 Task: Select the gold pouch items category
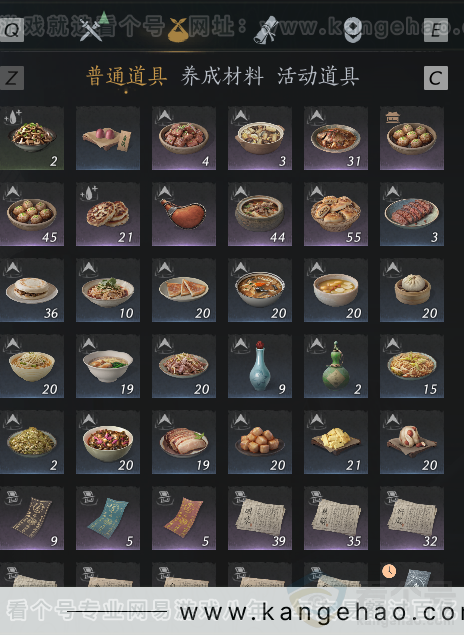click(x=178, y=30)
